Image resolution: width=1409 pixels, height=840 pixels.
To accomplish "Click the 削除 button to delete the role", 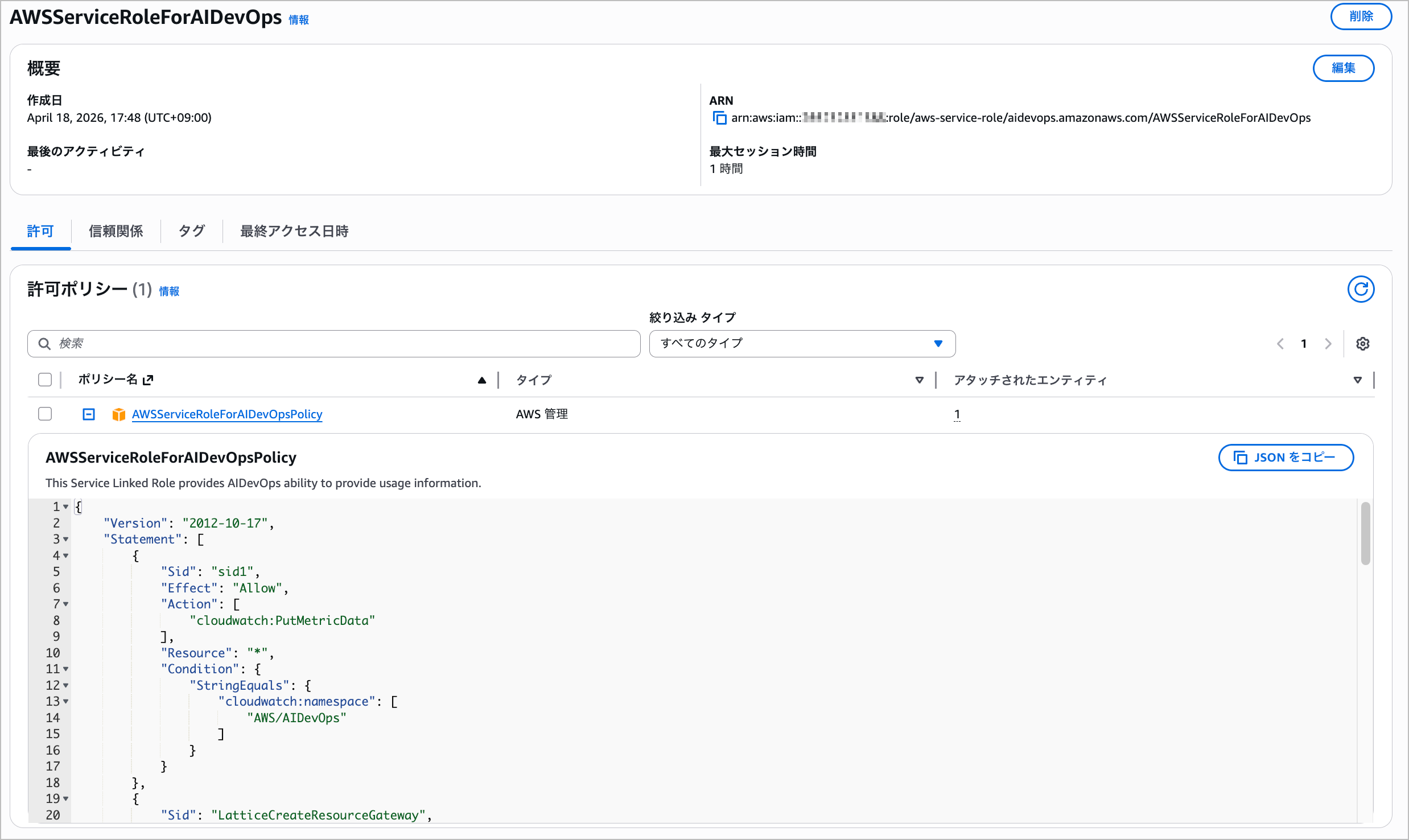I will [x=1361, y=17].
